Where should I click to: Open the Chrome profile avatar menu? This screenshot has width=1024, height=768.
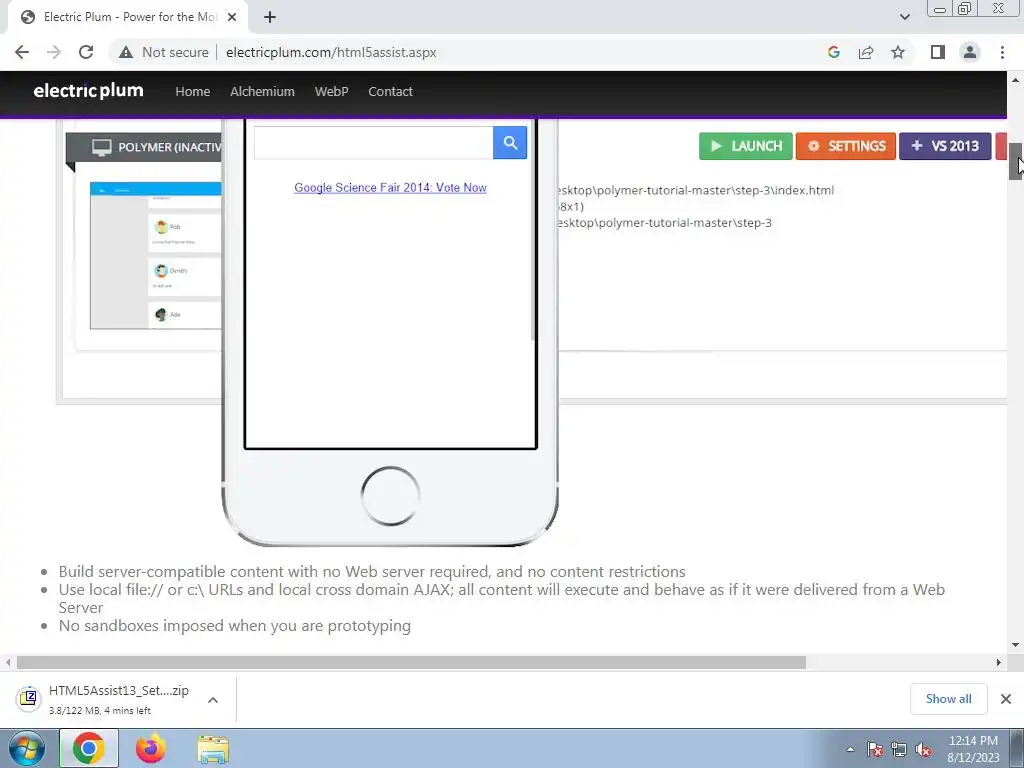(970, 52)
